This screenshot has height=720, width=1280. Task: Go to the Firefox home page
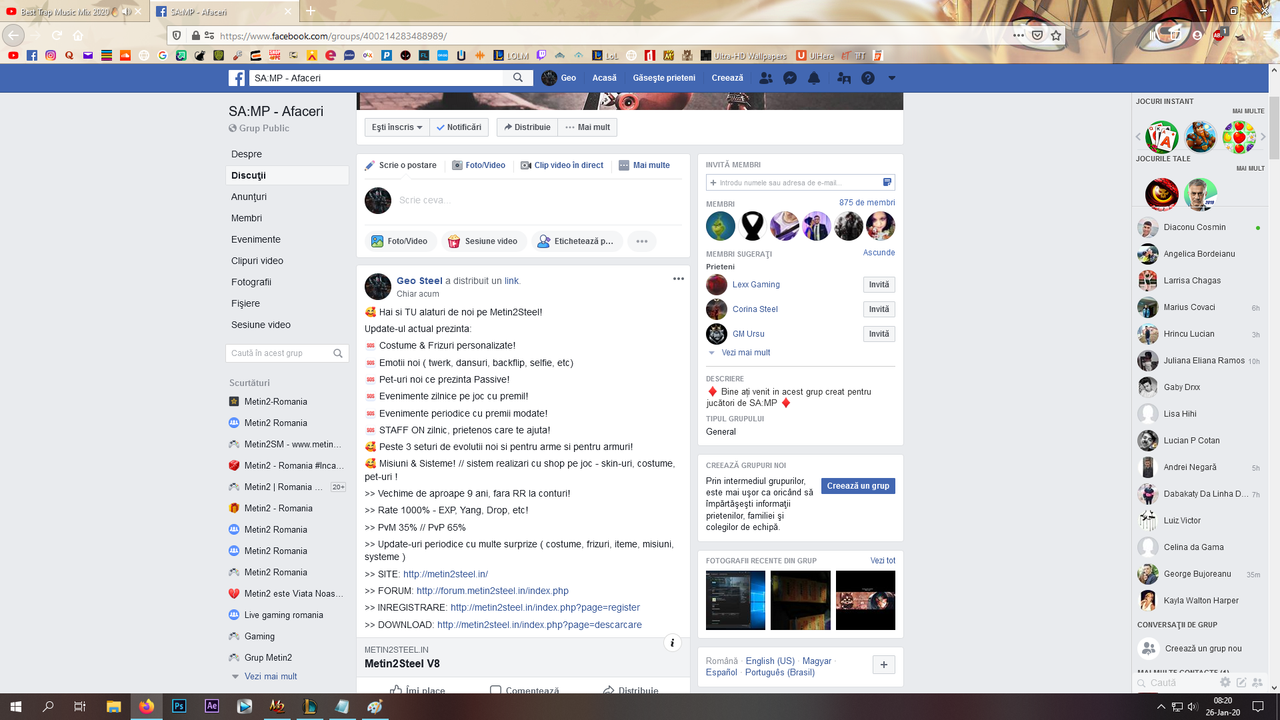point(78,35)
